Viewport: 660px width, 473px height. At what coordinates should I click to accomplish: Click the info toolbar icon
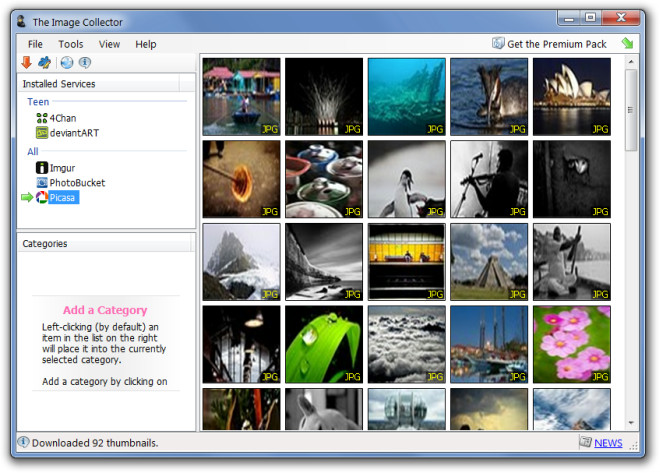pos(85,63)
